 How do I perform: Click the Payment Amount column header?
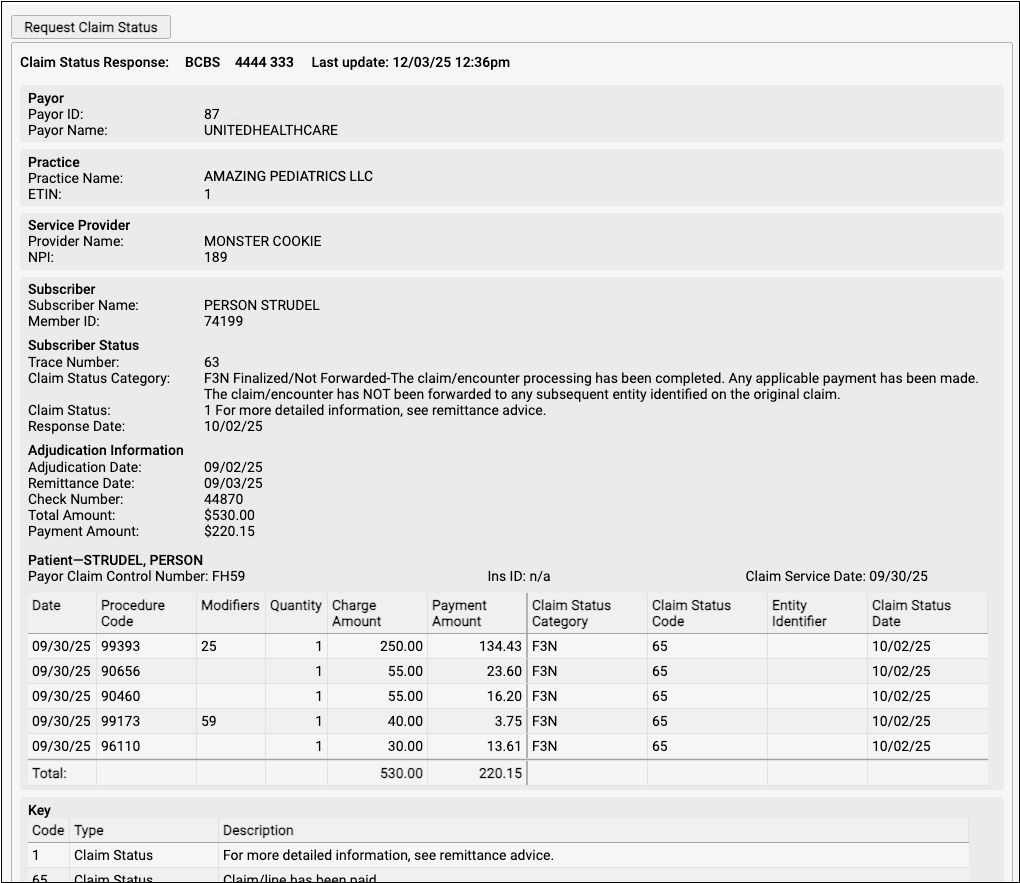pyautogui.click(x=459, y=613)
